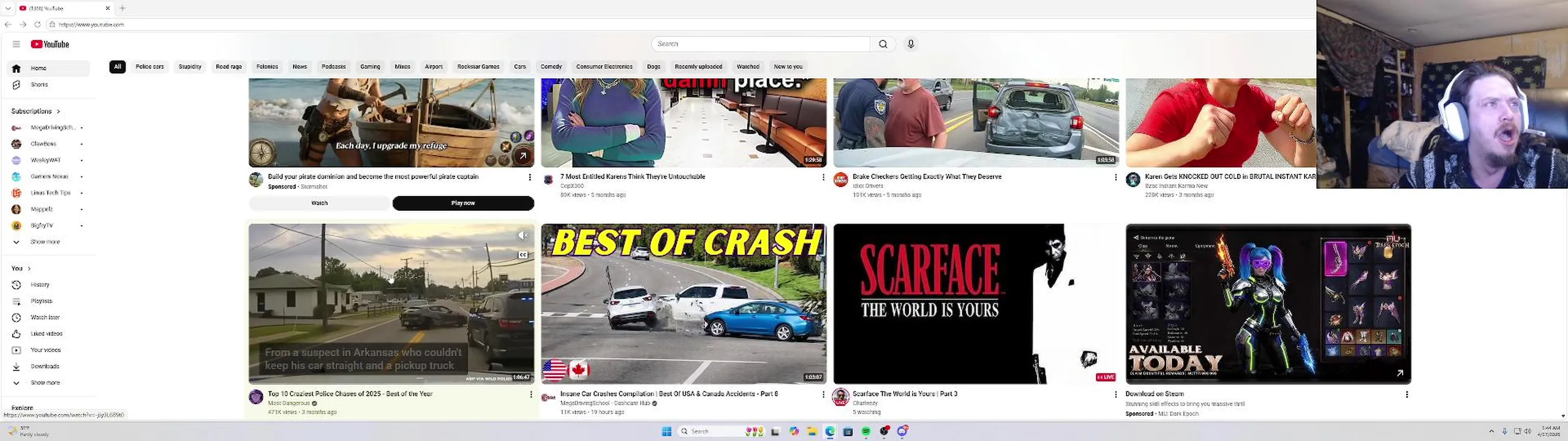Open options for MU Dark Epoch sponsored ad
The width and height of the screenshot is (1568, 441).
1406,394
